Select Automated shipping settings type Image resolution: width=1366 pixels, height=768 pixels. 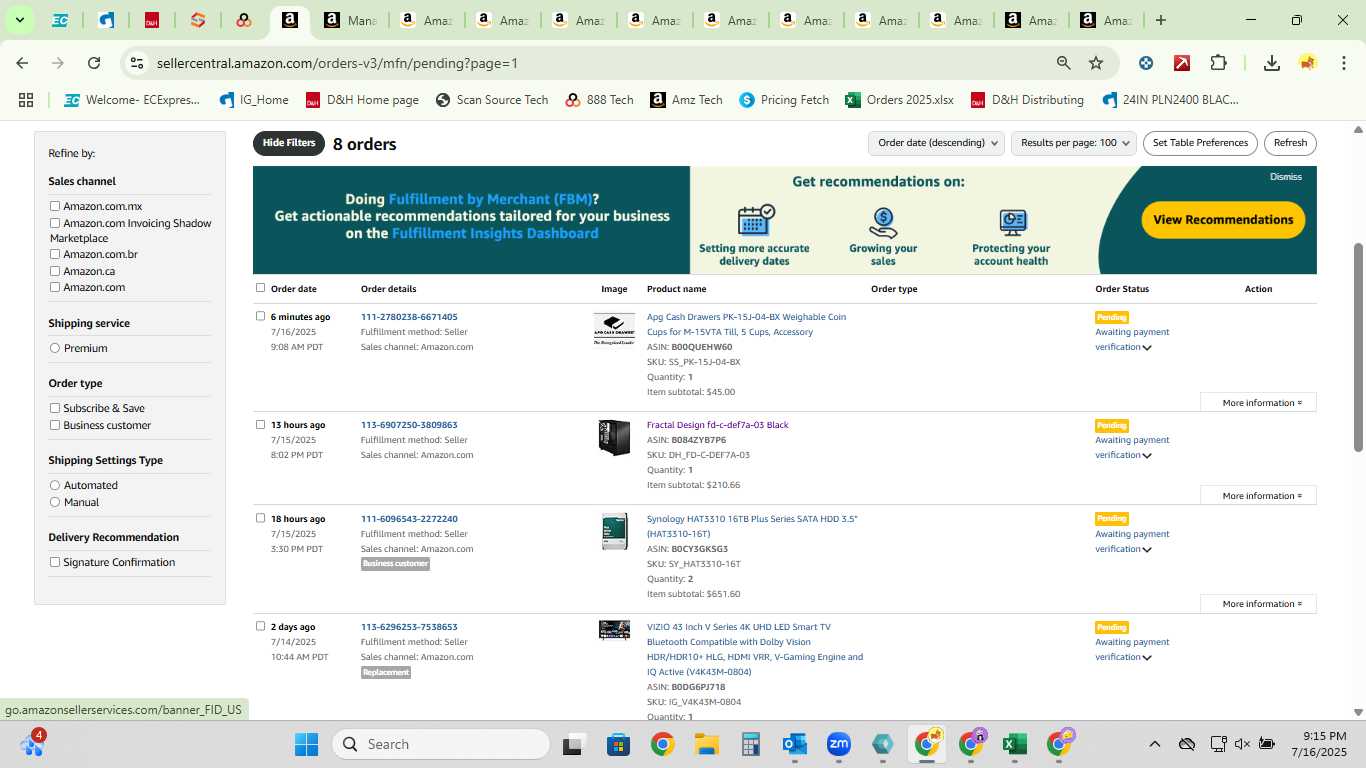coord(55,485)
